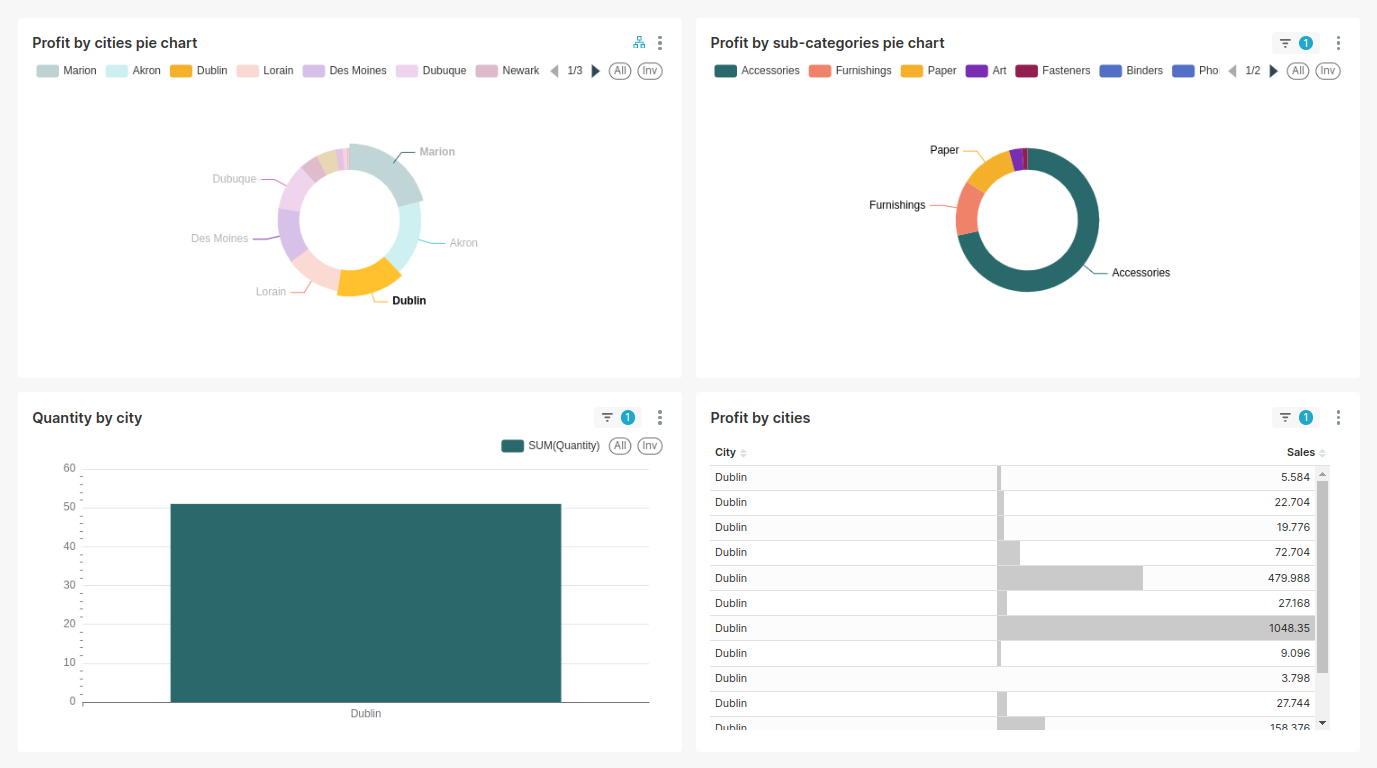Go to next legend page on cities pie chart
The width and height of the screenshot is (1377, 768).
click(x=595, y=70)
